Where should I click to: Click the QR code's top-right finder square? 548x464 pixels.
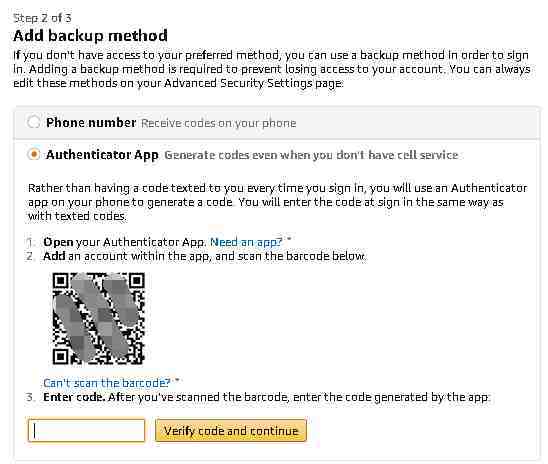tap(137, 281)
